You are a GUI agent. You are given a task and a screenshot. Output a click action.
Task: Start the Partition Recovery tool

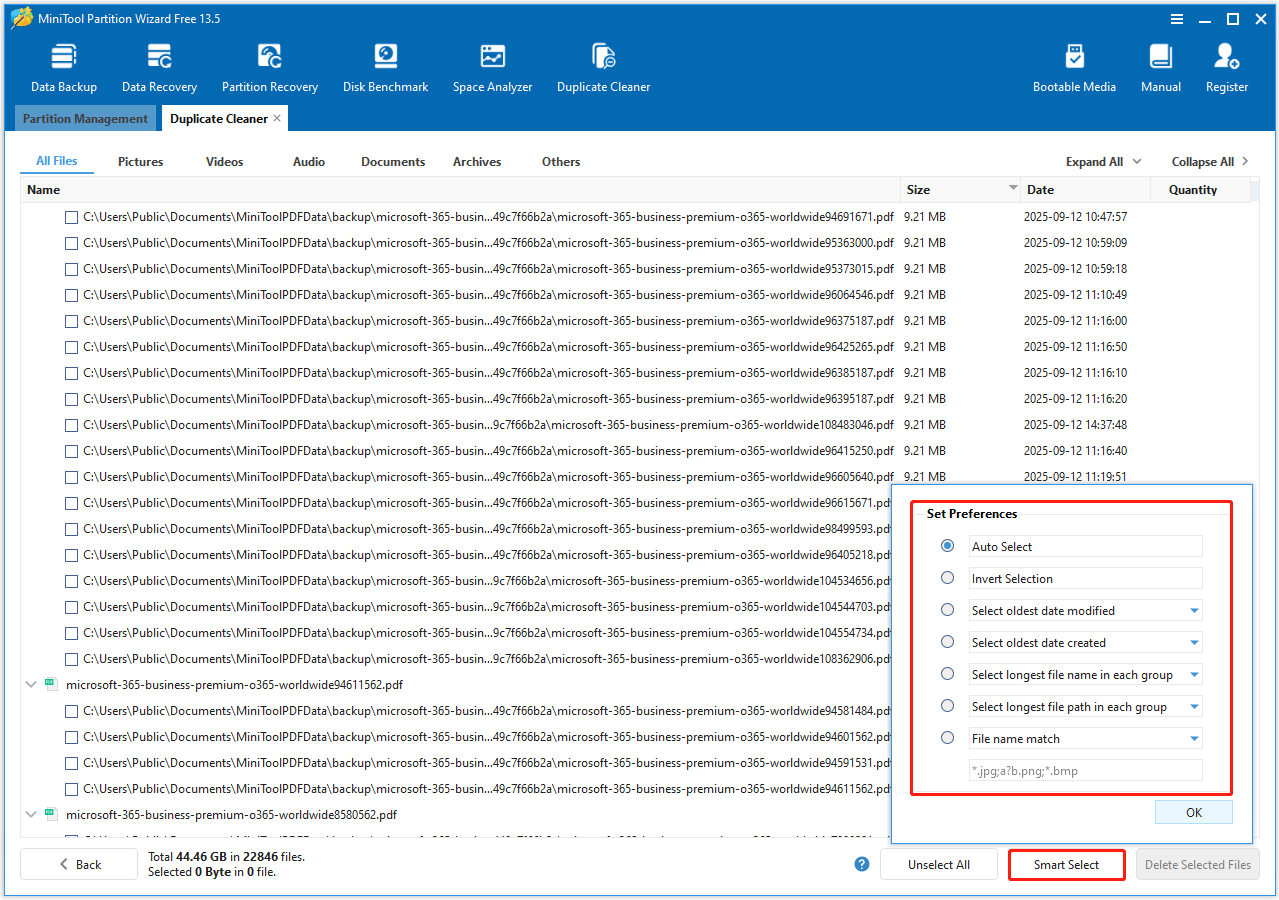[x=269, y=65]
